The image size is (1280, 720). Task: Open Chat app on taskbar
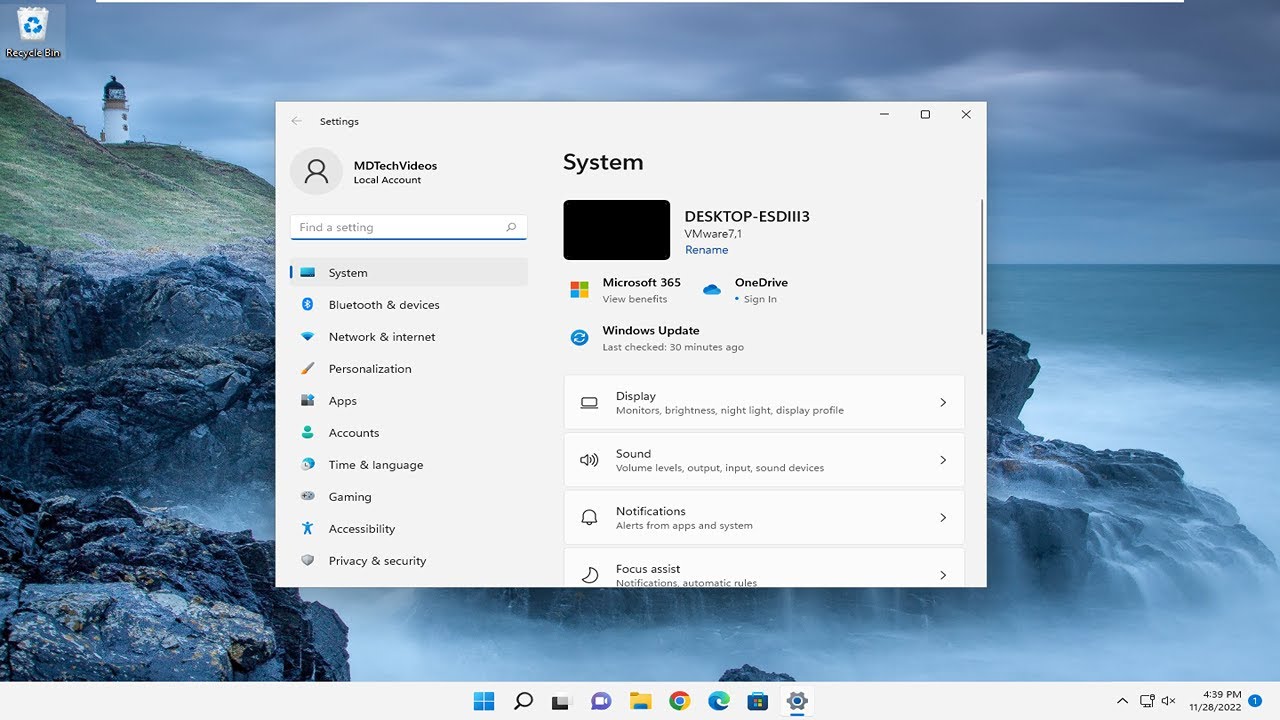(601, 701)
